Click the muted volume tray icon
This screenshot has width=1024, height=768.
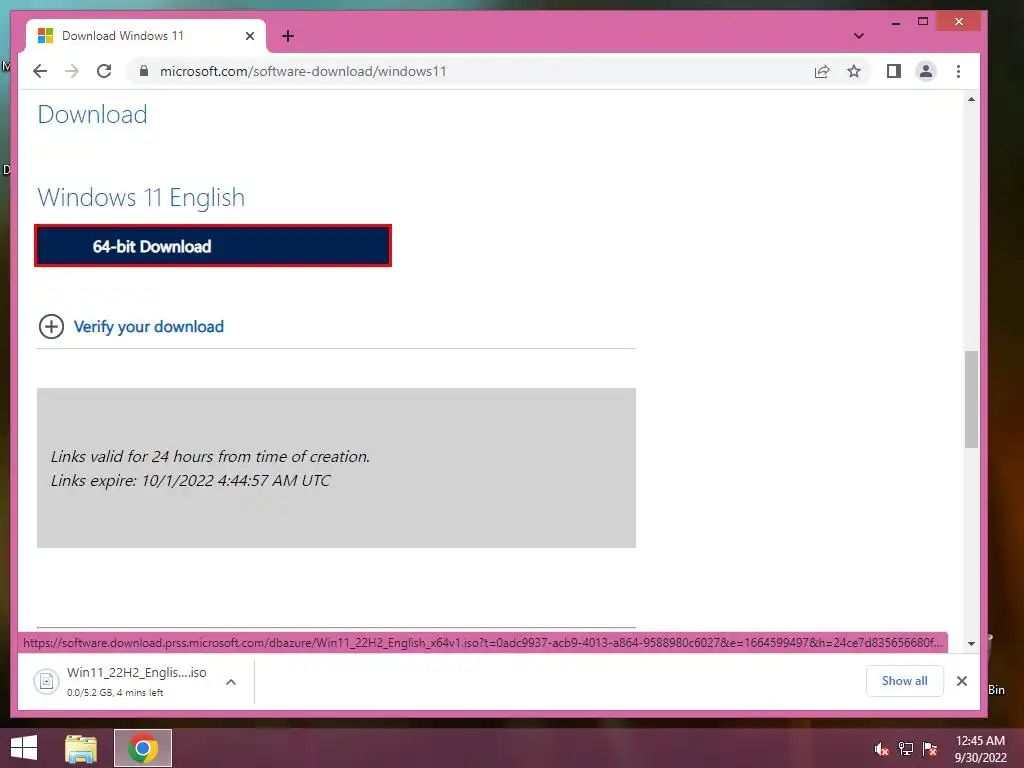882,749
